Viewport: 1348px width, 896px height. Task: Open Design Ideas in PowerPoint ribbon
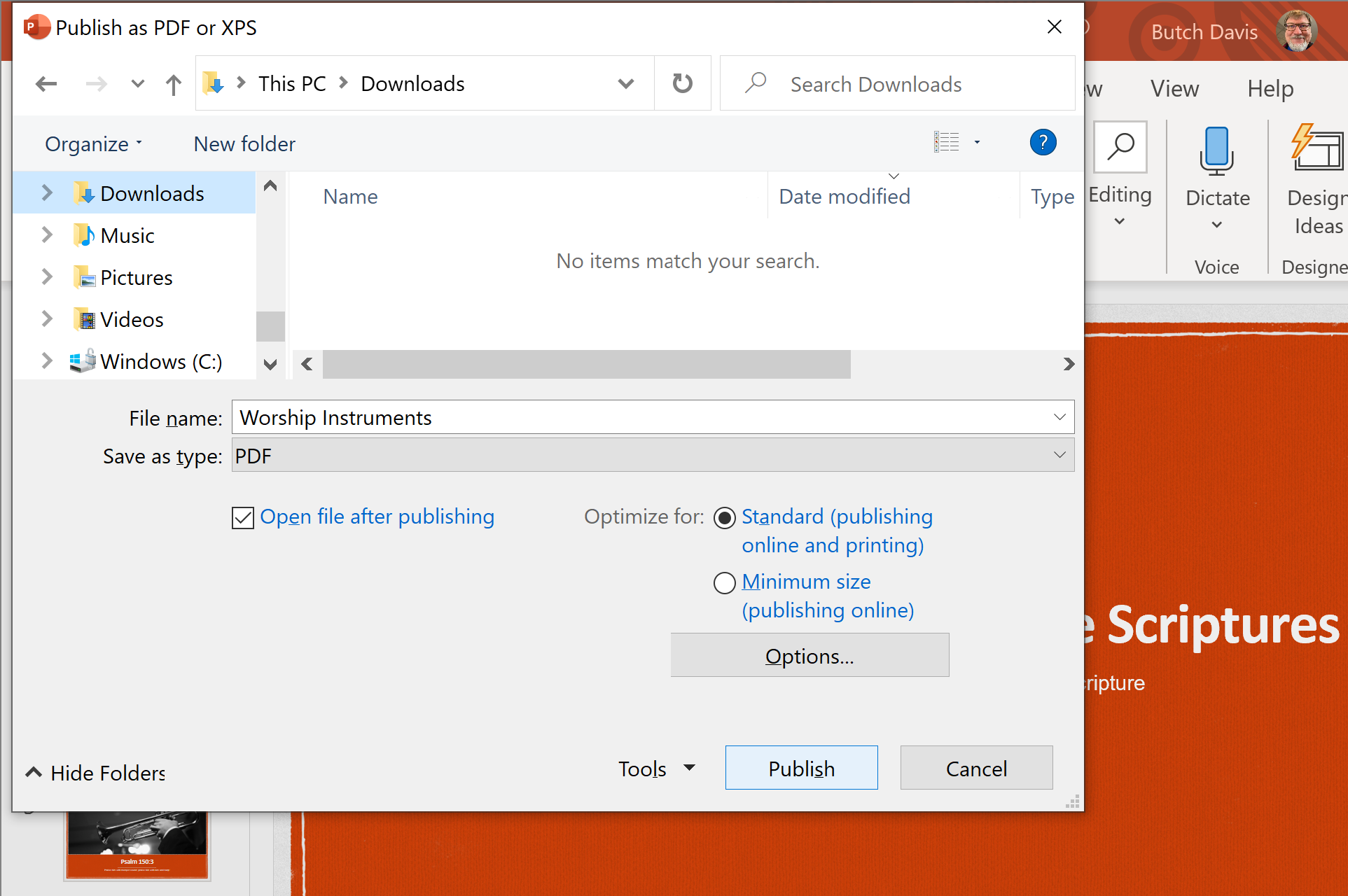click(x=1316, y=181)
